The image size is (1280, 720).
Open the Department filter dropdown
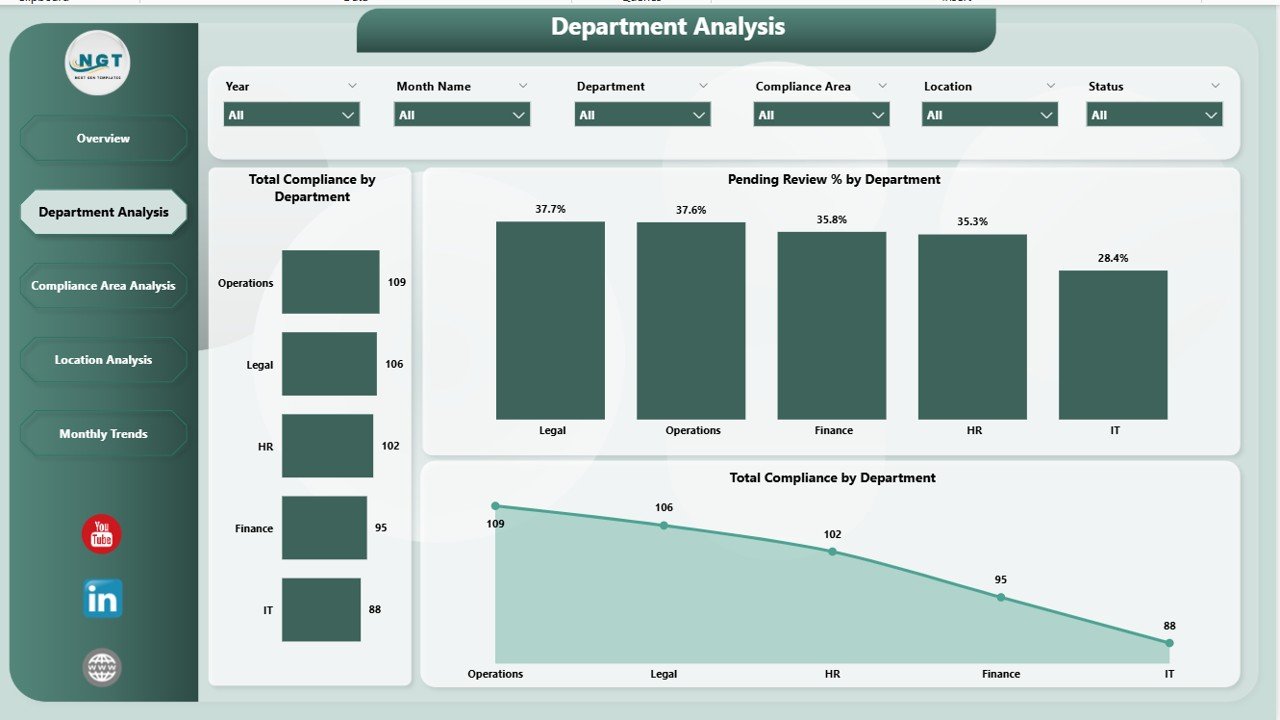click(x=642, y=115)
